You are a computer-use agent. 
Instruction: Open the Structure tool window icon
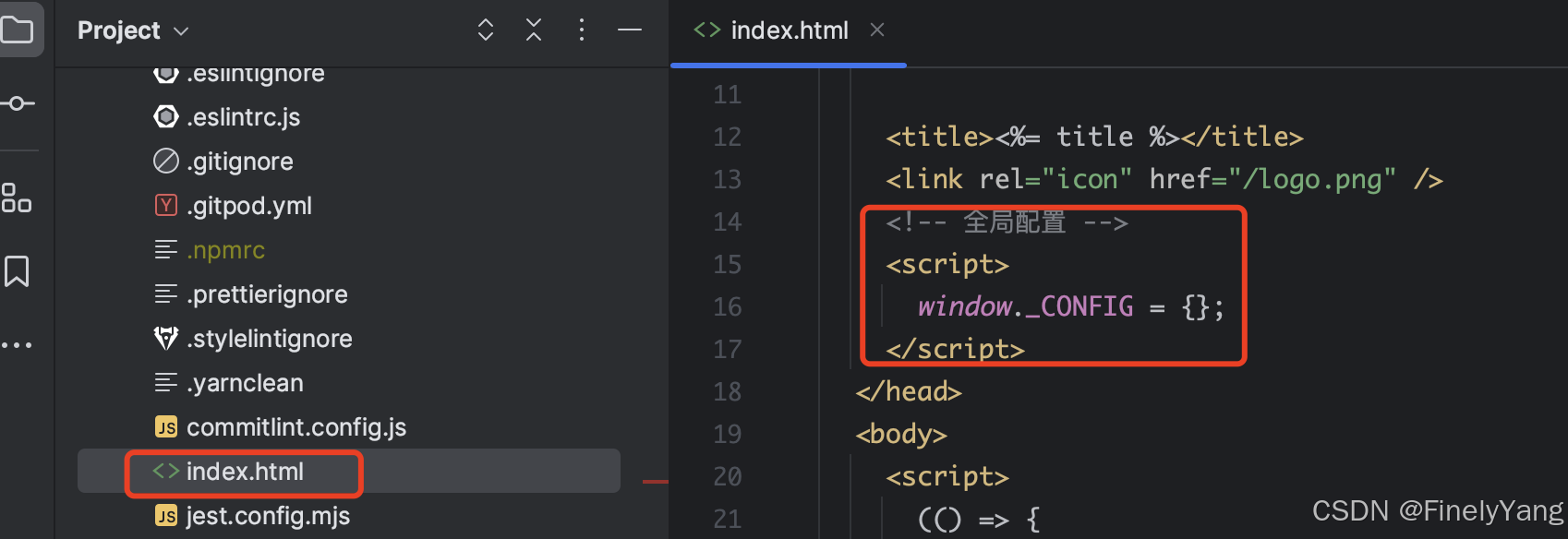pyautogui.click(x=17, y=198)
